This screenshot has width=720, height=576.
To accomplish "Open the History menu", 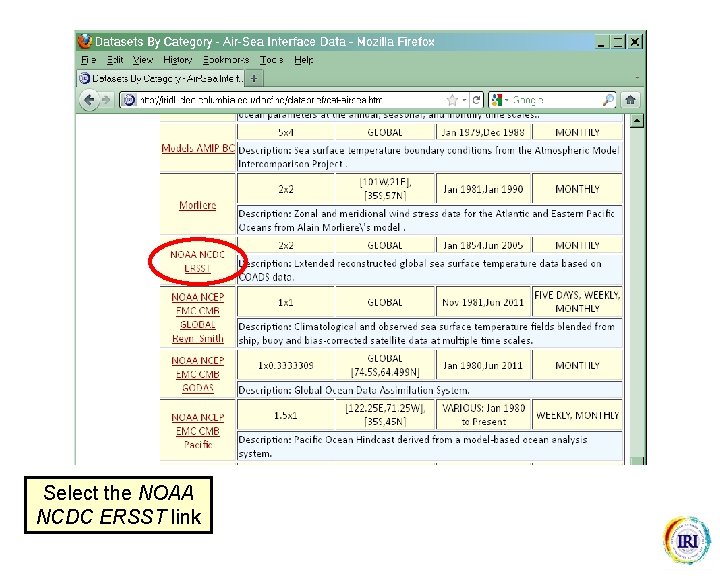I will tap(177, 60).
